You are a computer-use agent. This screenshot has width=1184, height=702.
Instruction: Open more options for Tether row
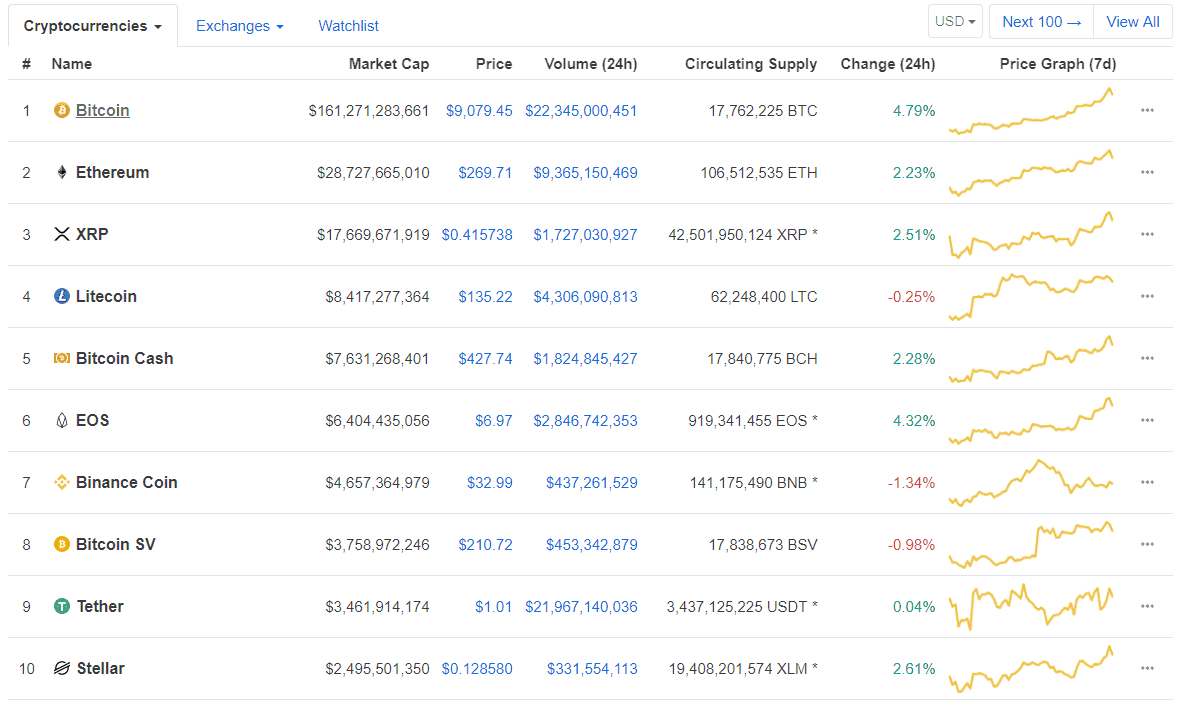click(x=1147, y=606)
